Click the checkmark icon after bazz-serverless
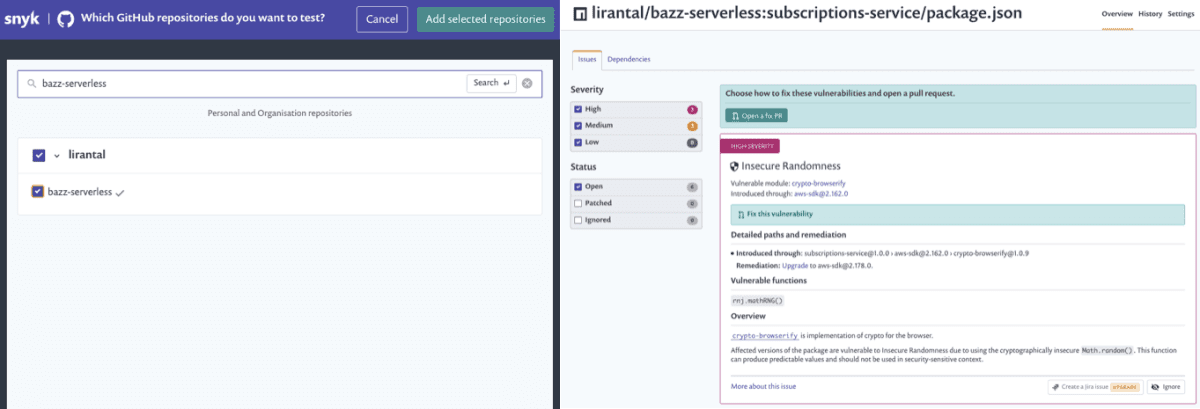 click(x=120, y=192)
